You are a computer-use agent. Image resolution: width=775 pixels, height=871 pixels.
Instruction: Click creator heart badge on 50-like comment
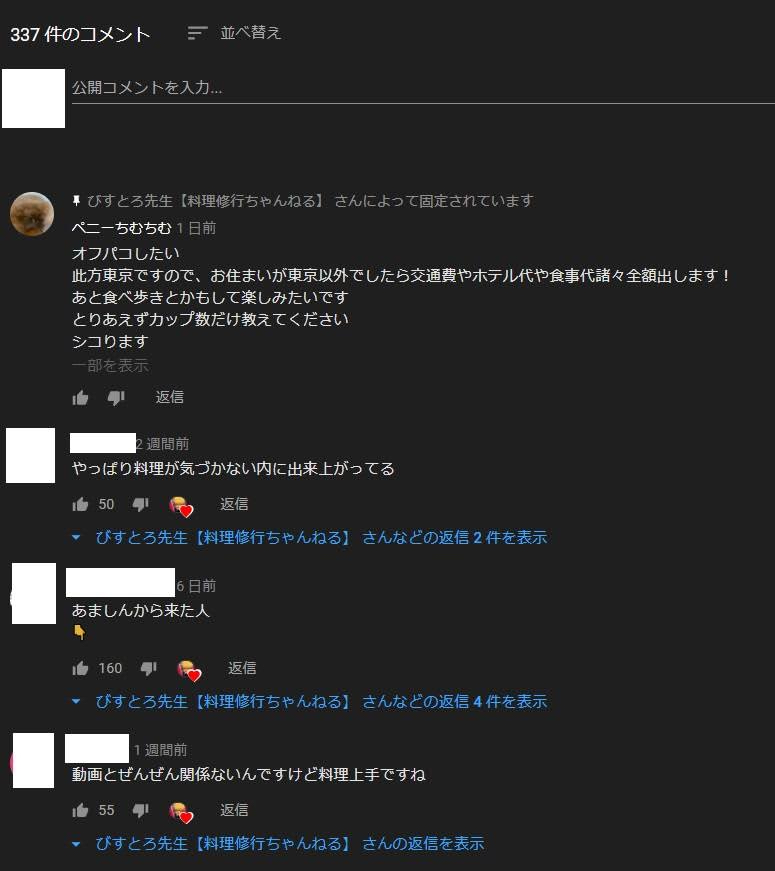181,507
